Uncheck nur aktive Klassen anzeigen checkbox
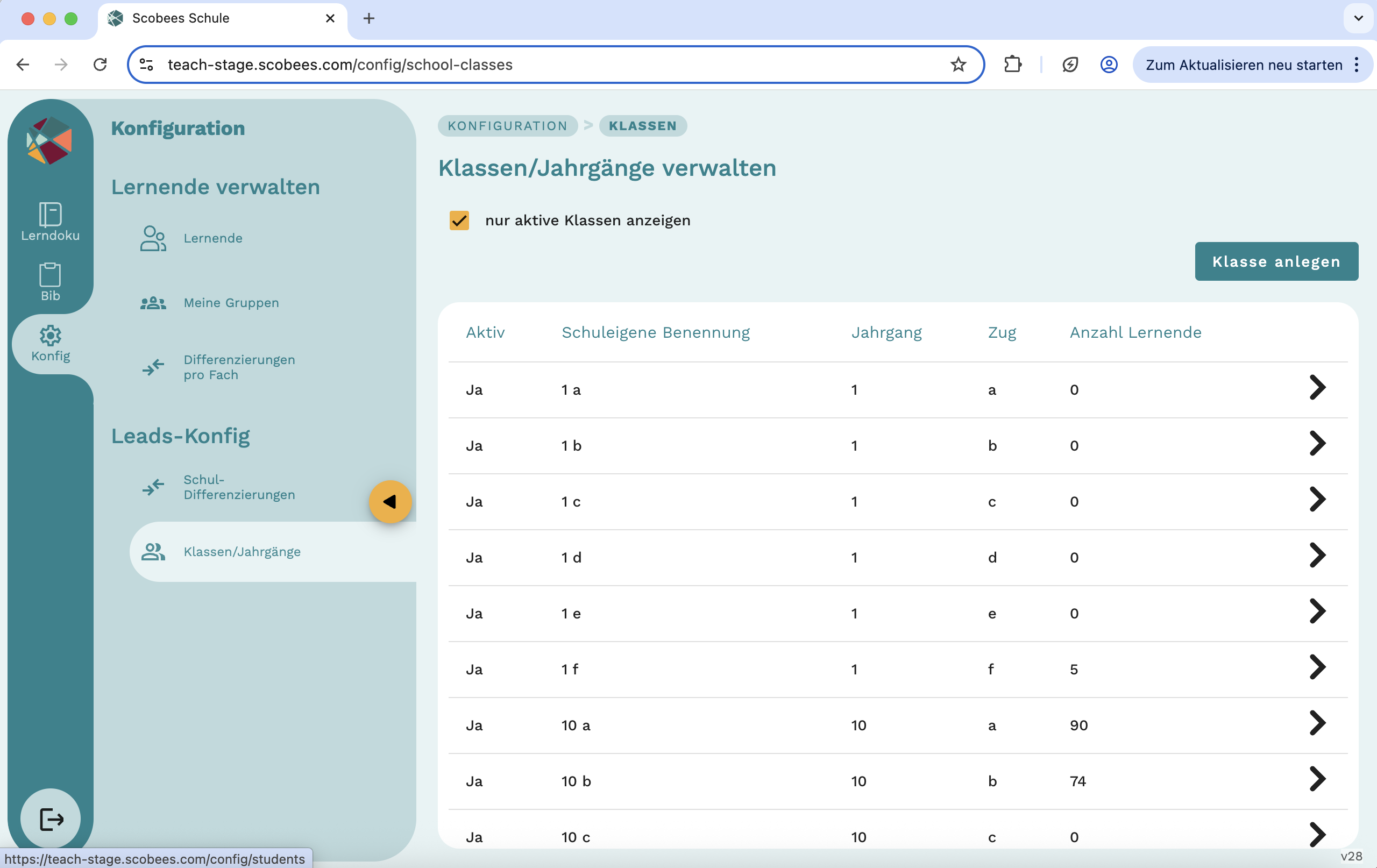The width and height of the screenshot is (1377, 868). coord(459,220)
